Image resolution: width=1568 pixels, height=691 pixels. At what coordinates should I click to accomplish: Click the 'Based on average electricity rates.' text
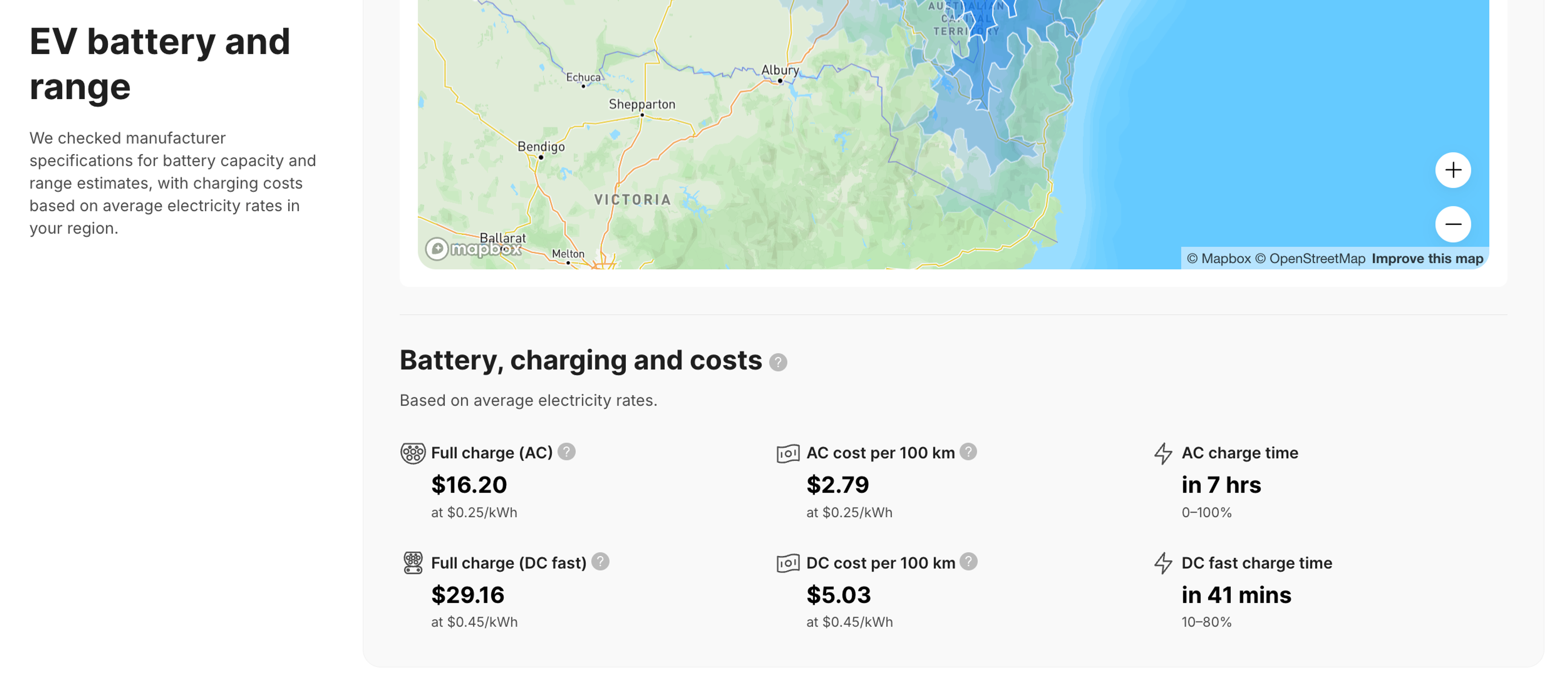(528, 400)
